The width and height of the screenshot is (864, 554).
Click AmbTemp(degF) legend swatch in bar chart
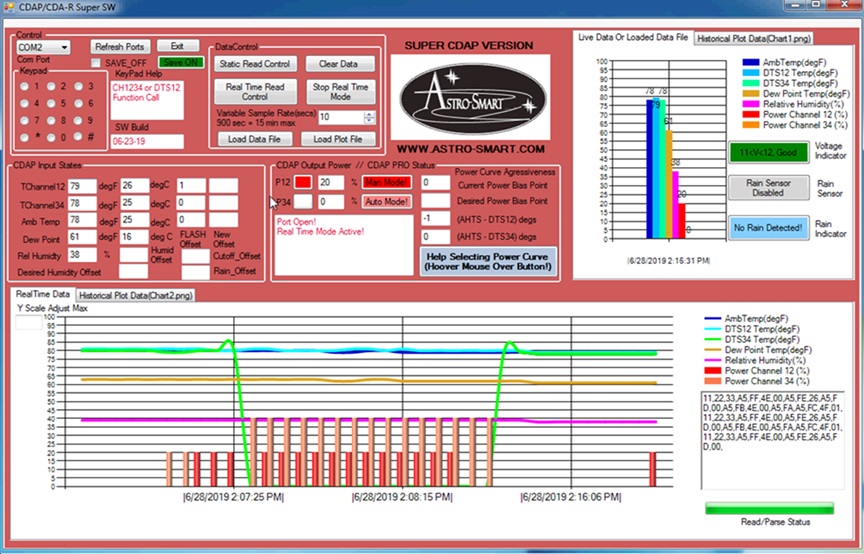pyautogui.click(x=750, y=62)
